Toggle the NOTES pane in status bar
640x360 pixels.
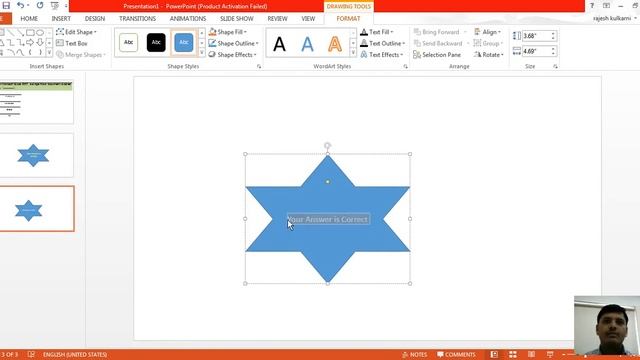pyautogui.click(x=415, y=355)
